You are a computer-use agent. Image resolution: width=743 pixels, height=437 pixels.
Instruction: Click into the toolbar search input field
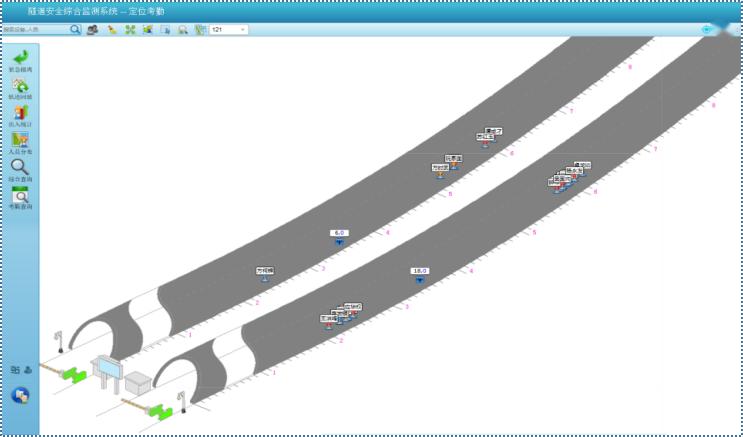[x=36, y=29]
